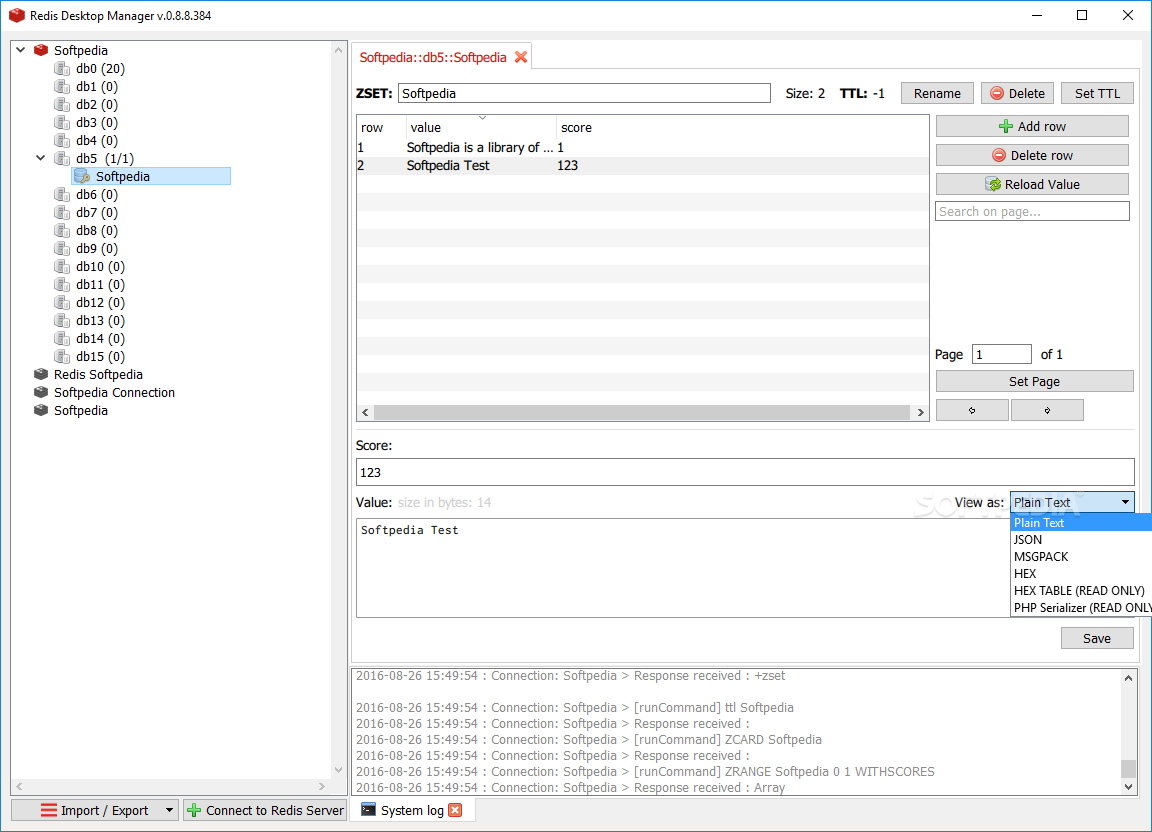The image size is (1152, 832).
Task: Switch to Softpedia::db5::Softpedia tab
Action: click(433, 57)
